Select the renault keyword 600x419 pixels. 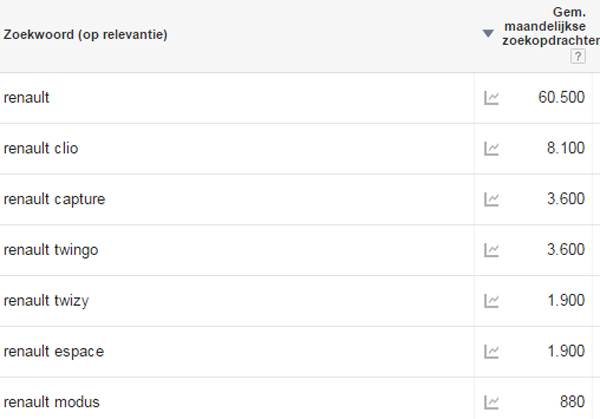[26, 98]
